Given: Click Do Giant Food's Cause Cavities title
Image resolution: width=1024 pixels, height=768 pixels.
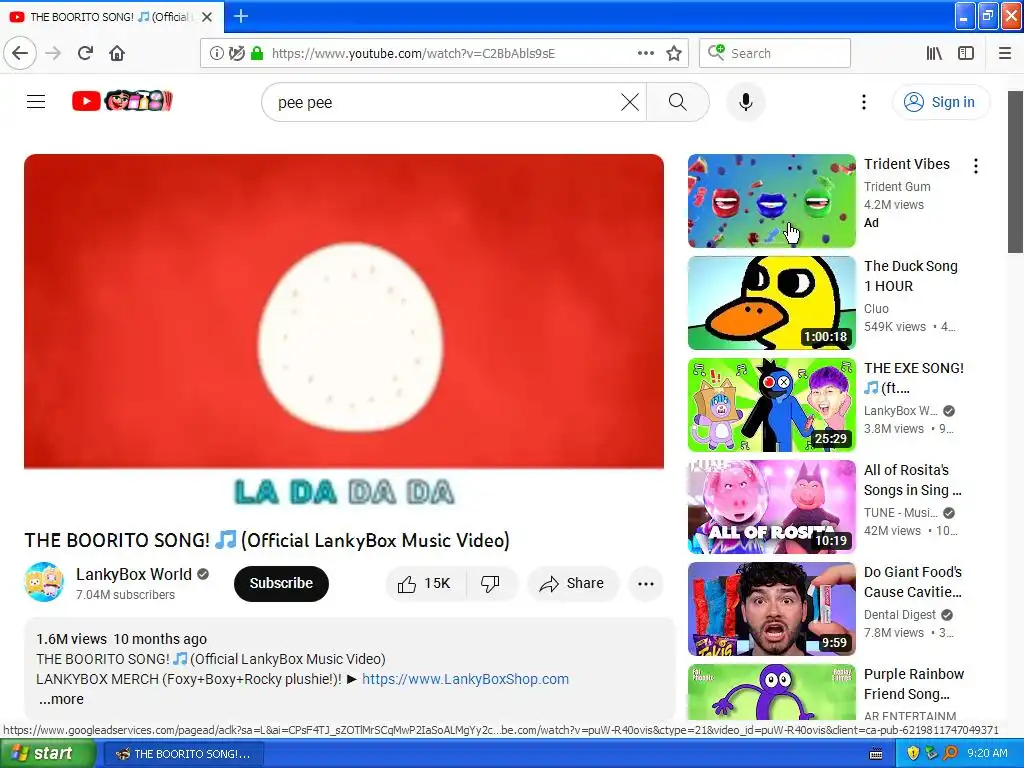Looking at the screenshot, I should tap(913, 581).
